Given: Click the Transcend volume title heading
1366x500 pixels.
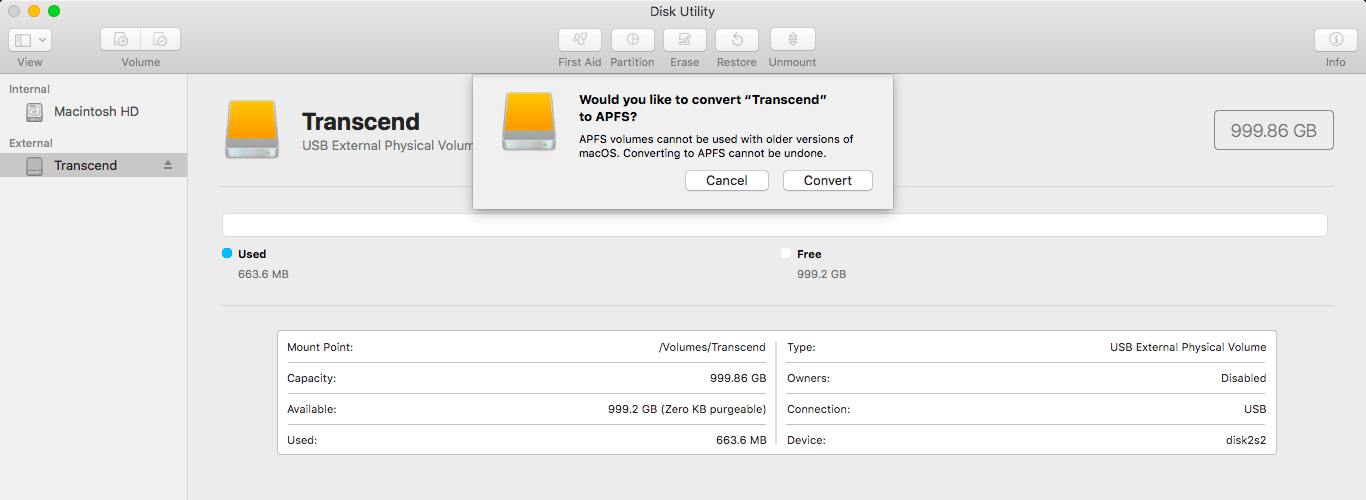Looking at the screenshot, I should pos(361,122).
